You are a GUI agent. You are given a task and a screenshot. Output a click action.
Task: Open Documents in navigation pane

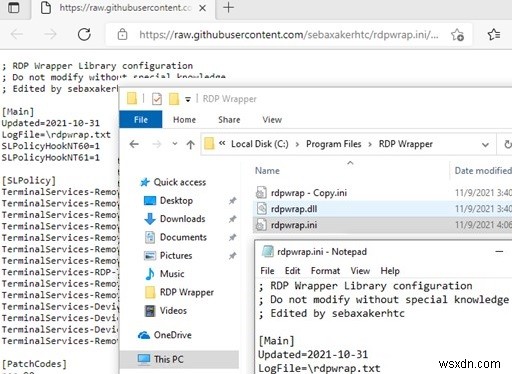[x=183, y=237]
